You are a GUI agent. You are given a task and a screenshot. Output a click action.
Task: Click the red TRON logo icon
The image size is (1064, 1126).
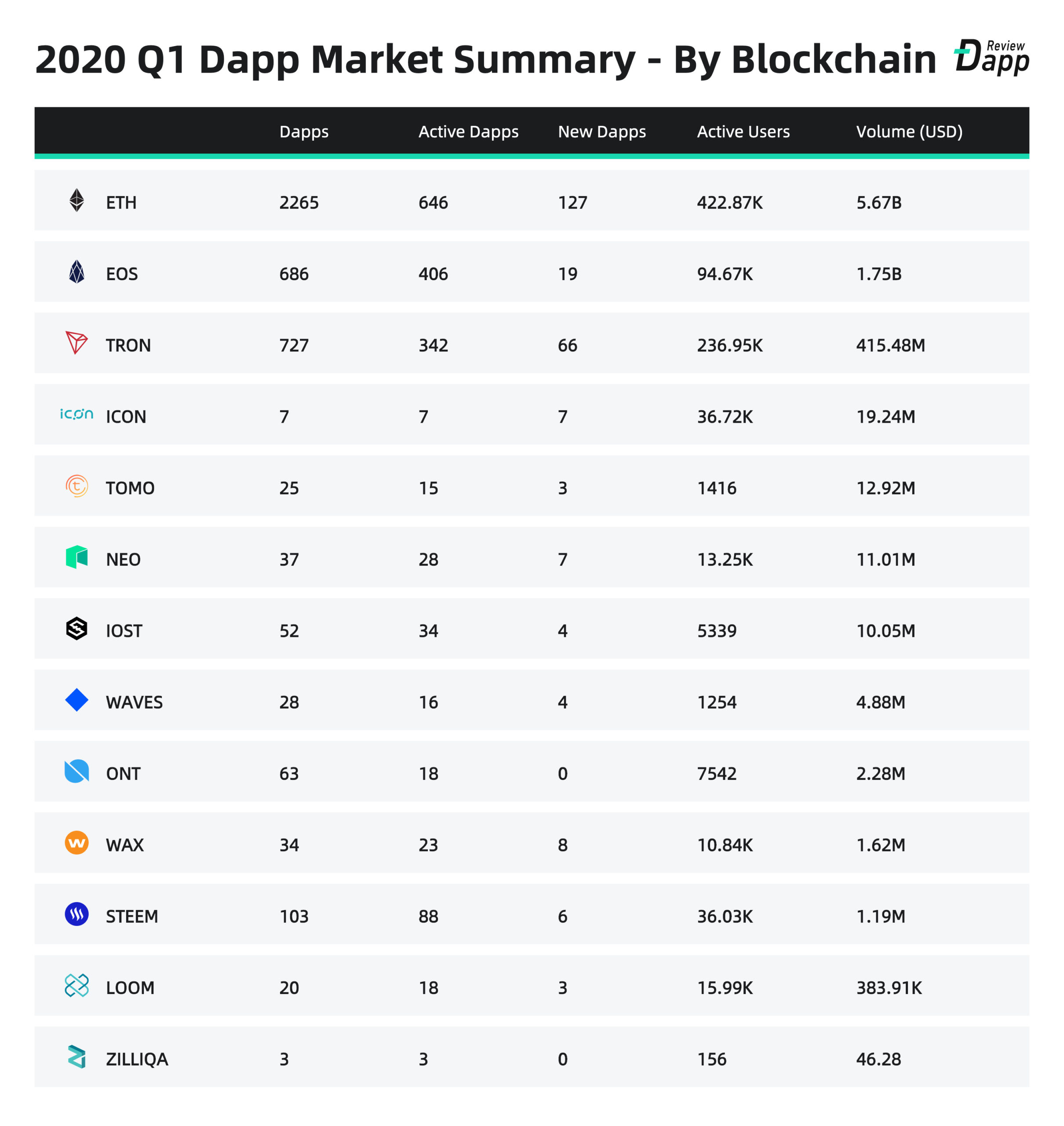tap(77, 343)
